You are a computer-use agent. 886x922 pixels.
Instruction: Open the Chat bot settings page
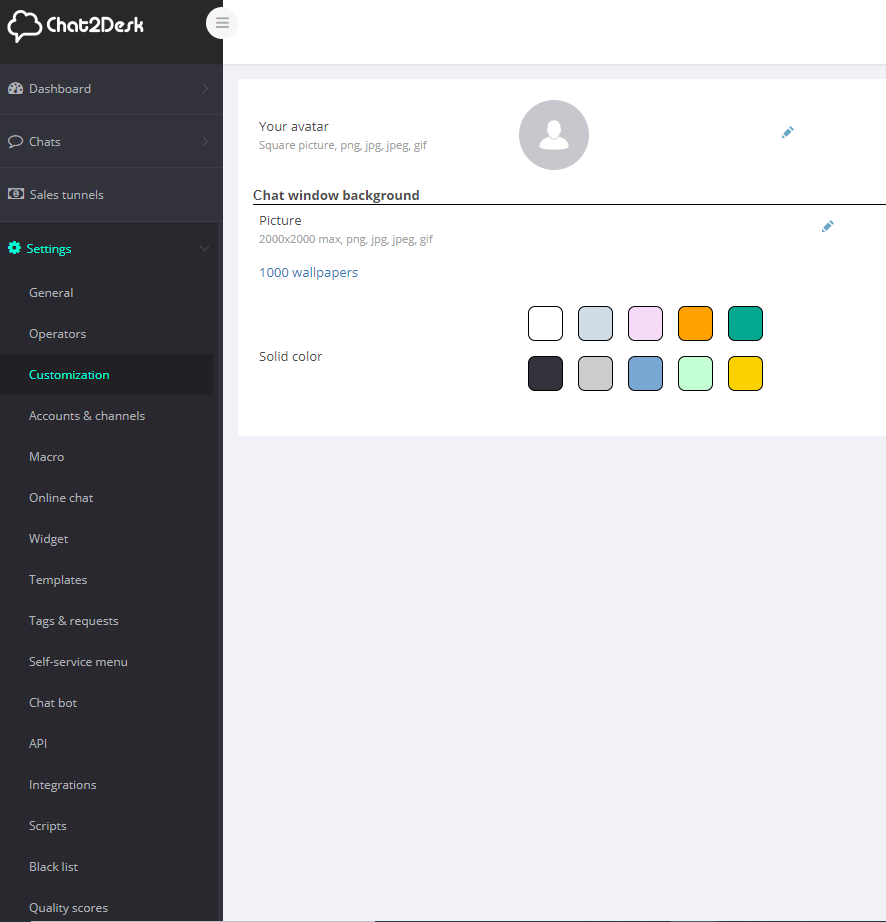[53, 702]
